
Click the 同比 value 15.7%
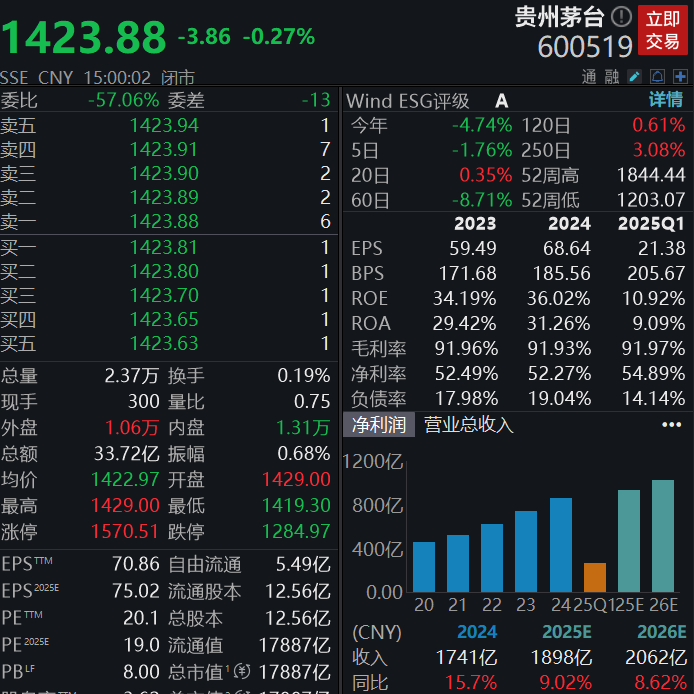(x=471, y=683)
